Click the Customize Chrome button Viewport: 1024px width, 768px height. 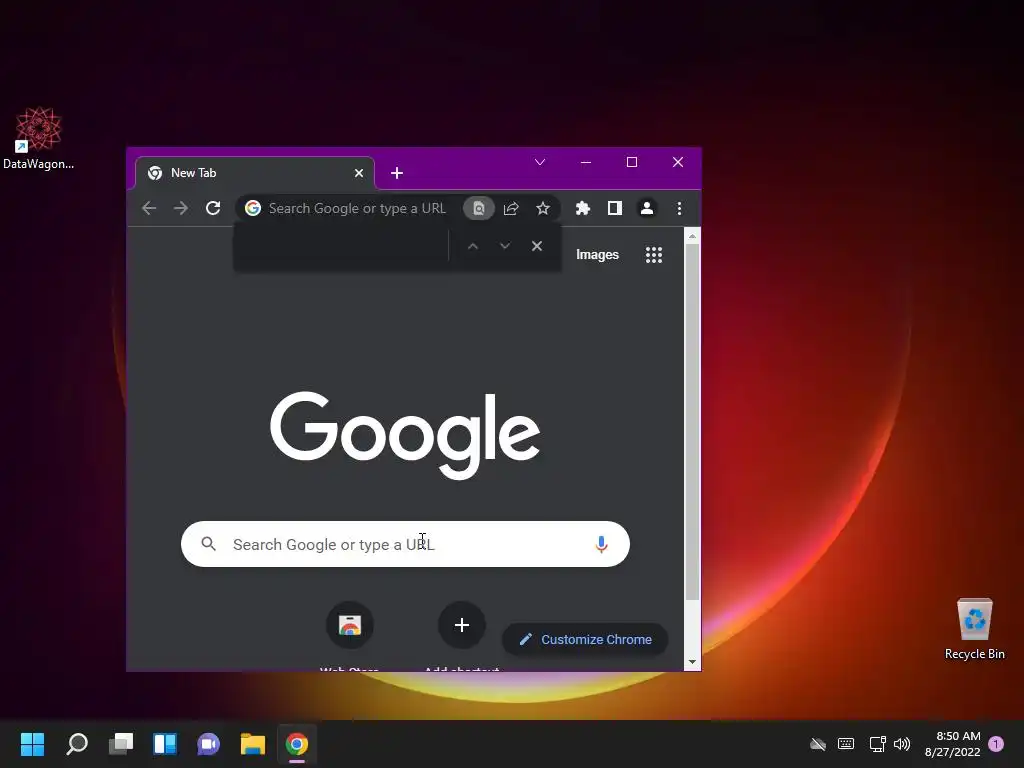[585, 639]
